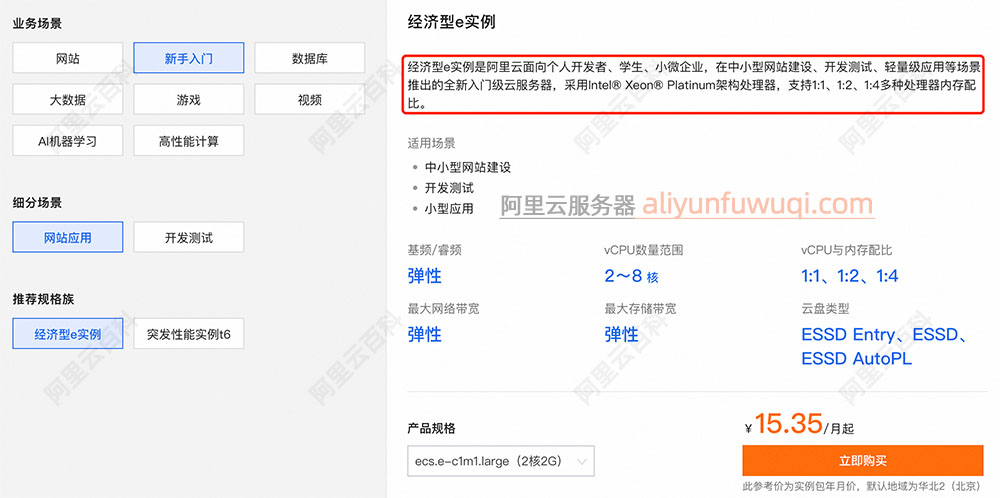This screenshot has width=1000, height=498.
Task: Click the 基频/睿频 label
Action: point(434,251)
